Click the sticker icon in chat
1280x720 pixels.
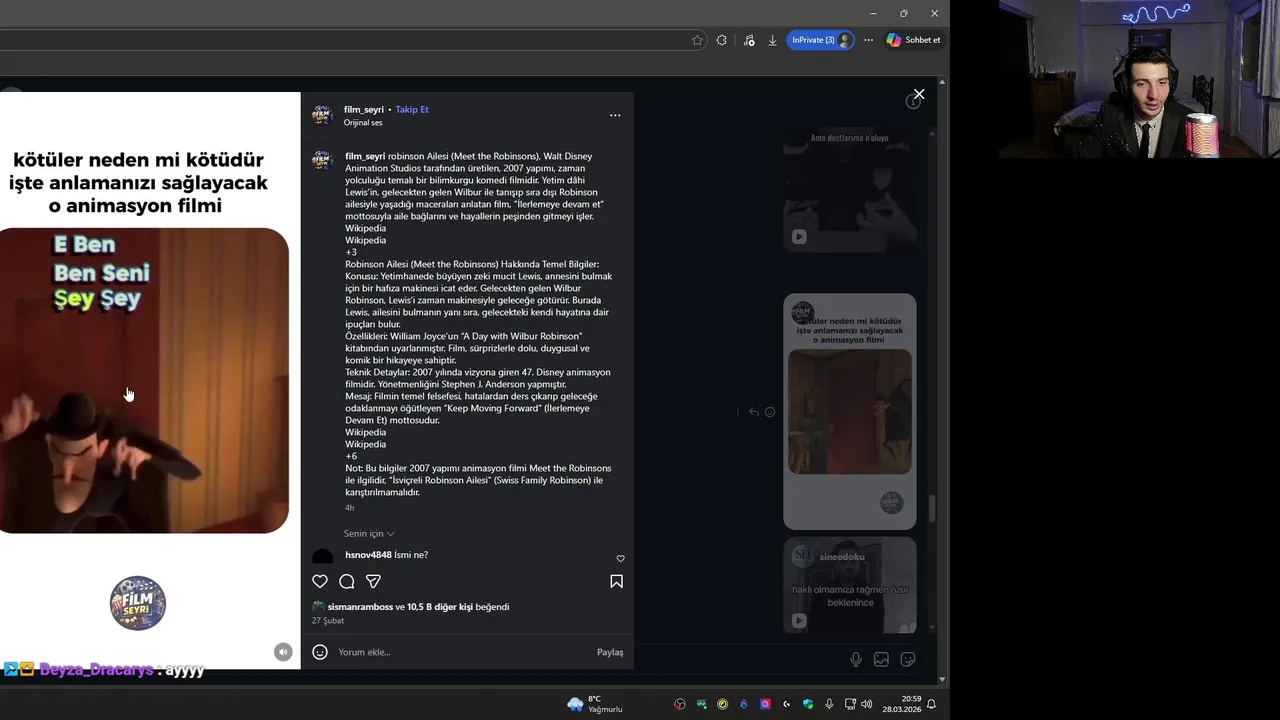[x=908, y=659]
